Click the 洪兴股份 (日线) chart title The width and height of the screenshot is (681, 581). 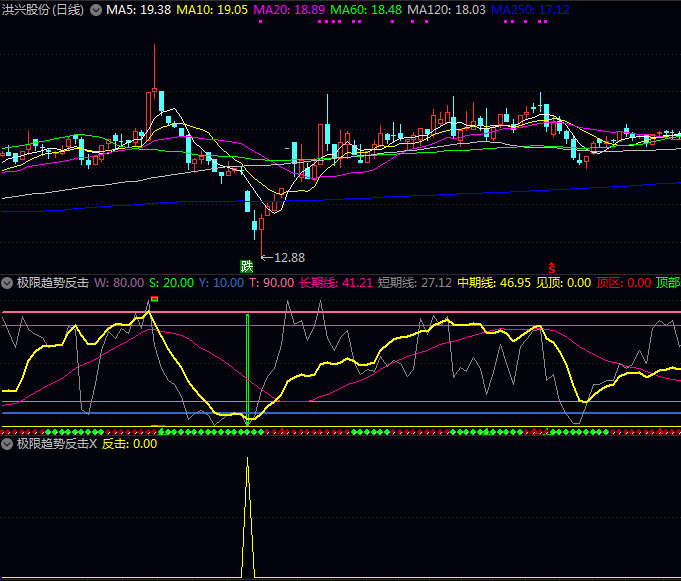tap(43, 10)
